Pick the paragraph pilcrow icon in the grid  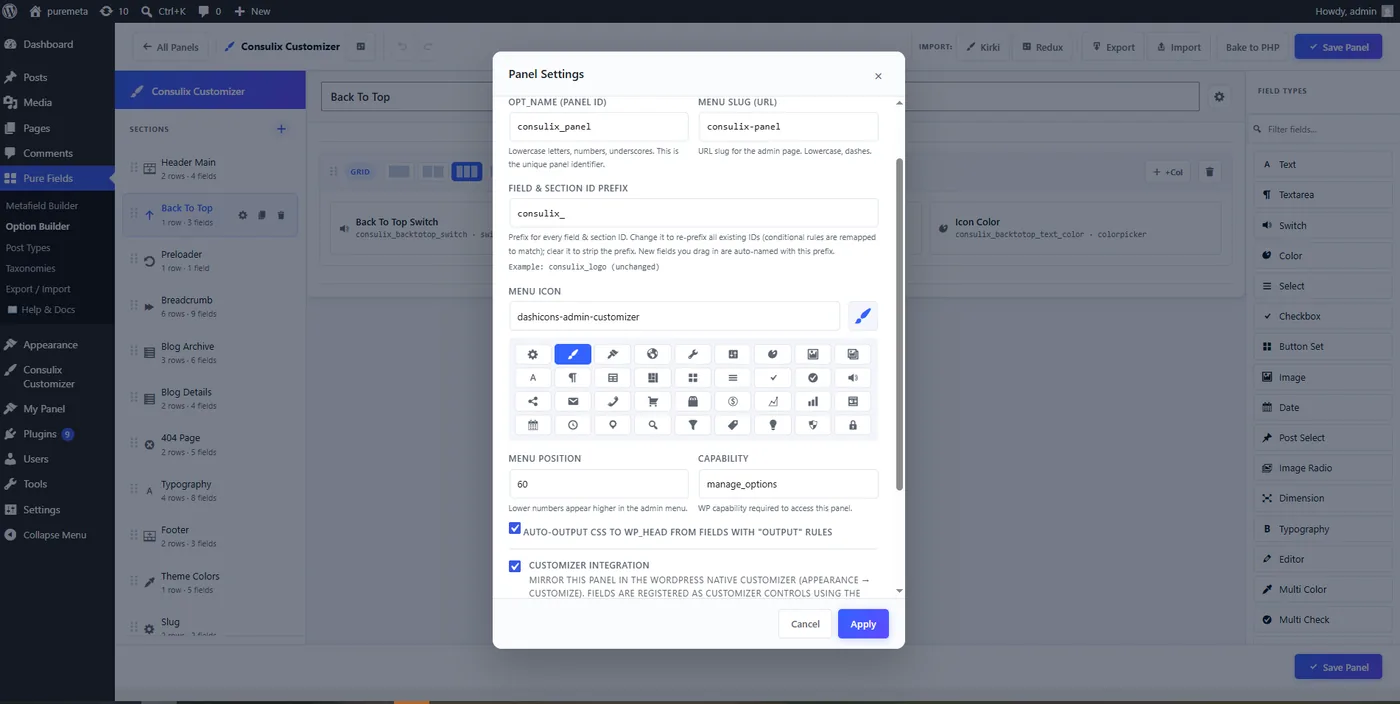click(573, 378)
